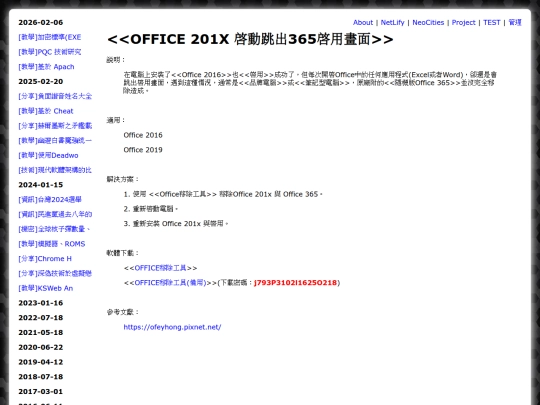Expand the 2026-02-06 date group
The width and height of the screenshot is (540, 405).
coord(41,22)
